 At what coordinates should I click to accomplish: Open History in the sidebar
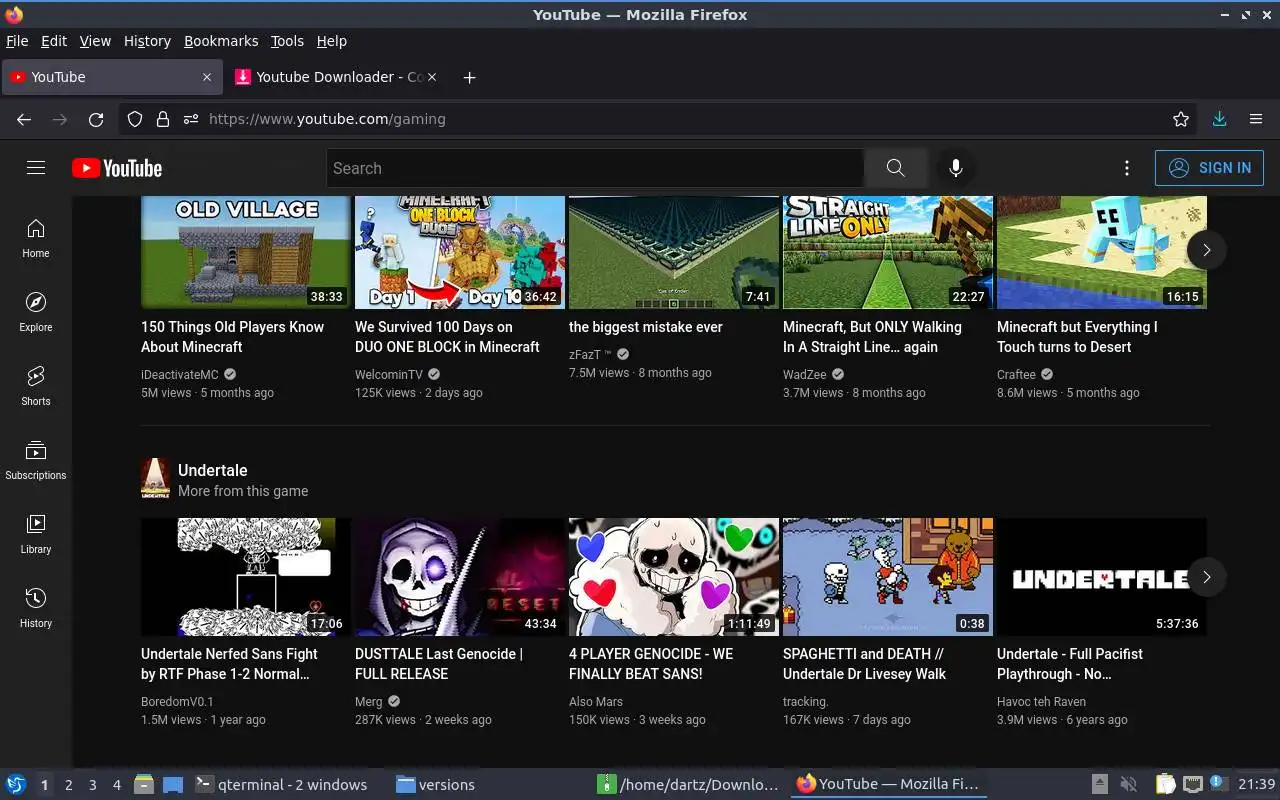(x=36, y=609)
